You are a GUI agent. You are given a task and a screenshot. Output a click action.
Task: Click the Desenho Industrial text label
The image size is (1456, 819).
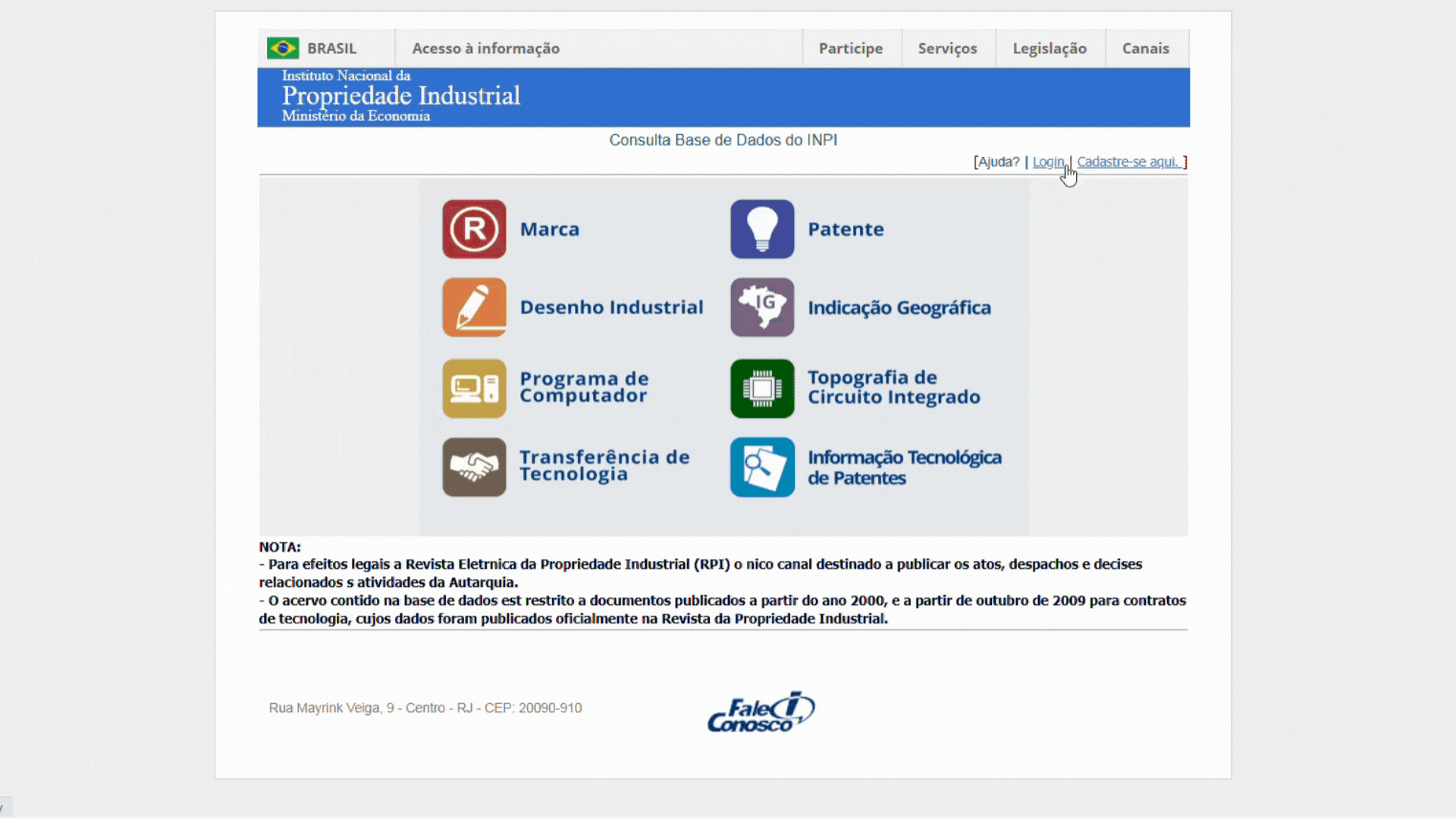pyautogui.click(x=612, y=307)
